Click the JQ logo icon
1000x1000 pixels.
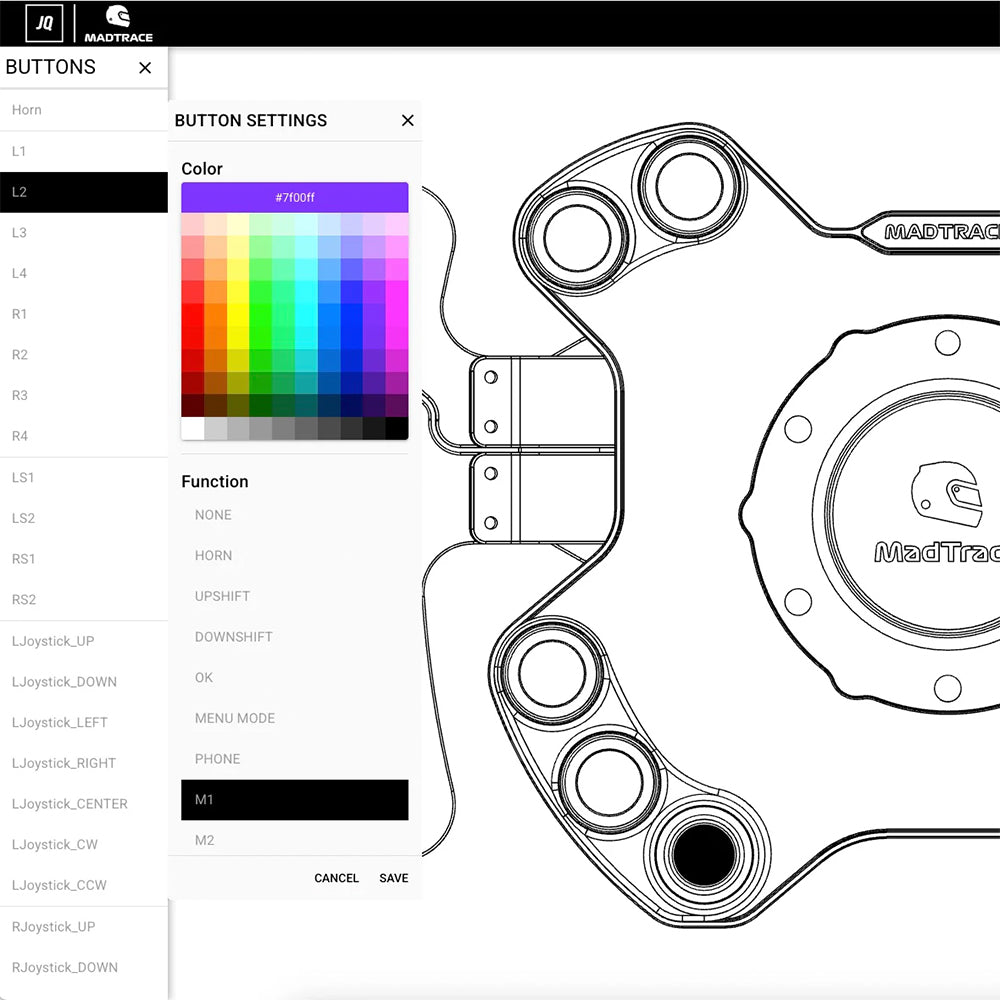[44, 23]
